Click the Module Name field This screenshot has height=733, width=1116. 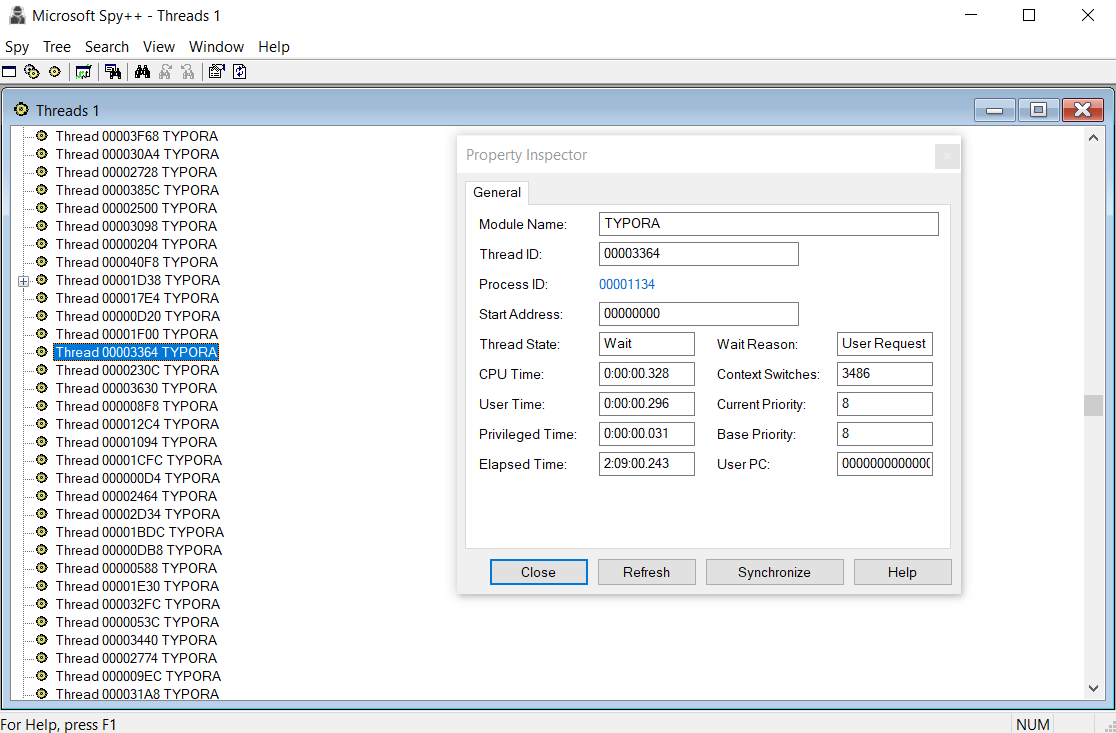pos(768,224)
